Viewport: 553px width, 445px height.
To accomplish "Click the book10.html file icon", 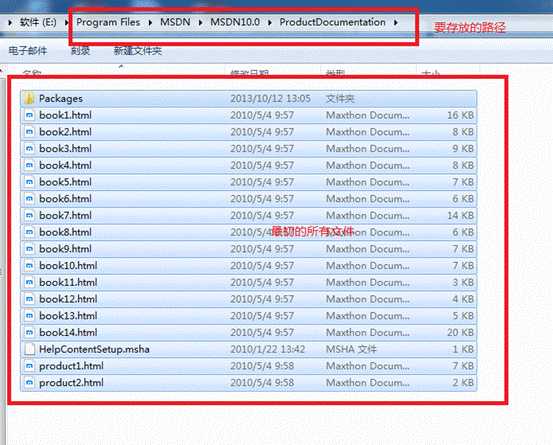I will click(30, 266).
